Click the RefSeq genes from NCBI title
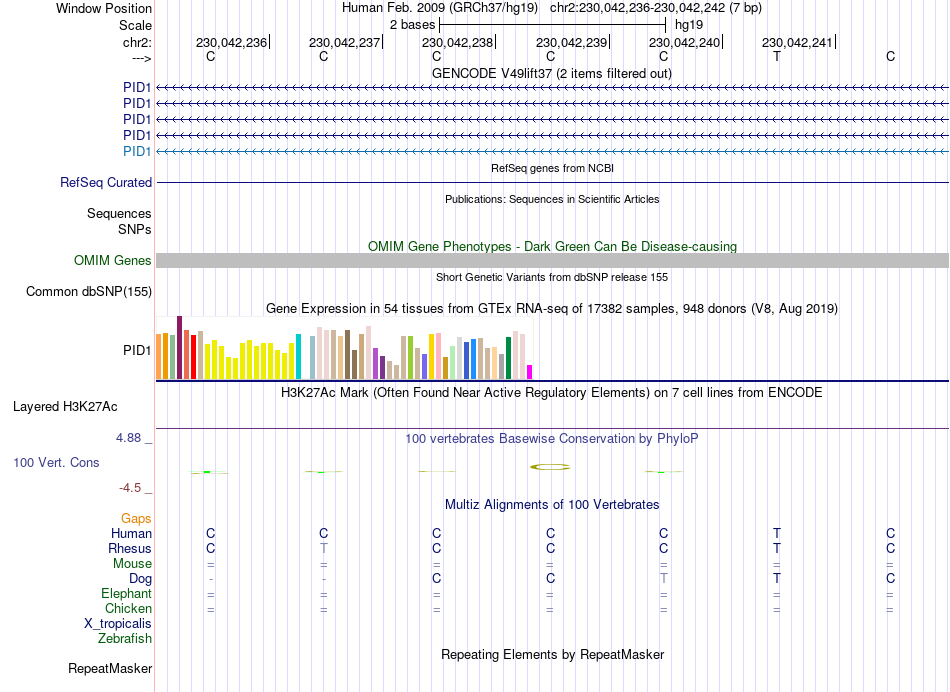 pos(553,168)
